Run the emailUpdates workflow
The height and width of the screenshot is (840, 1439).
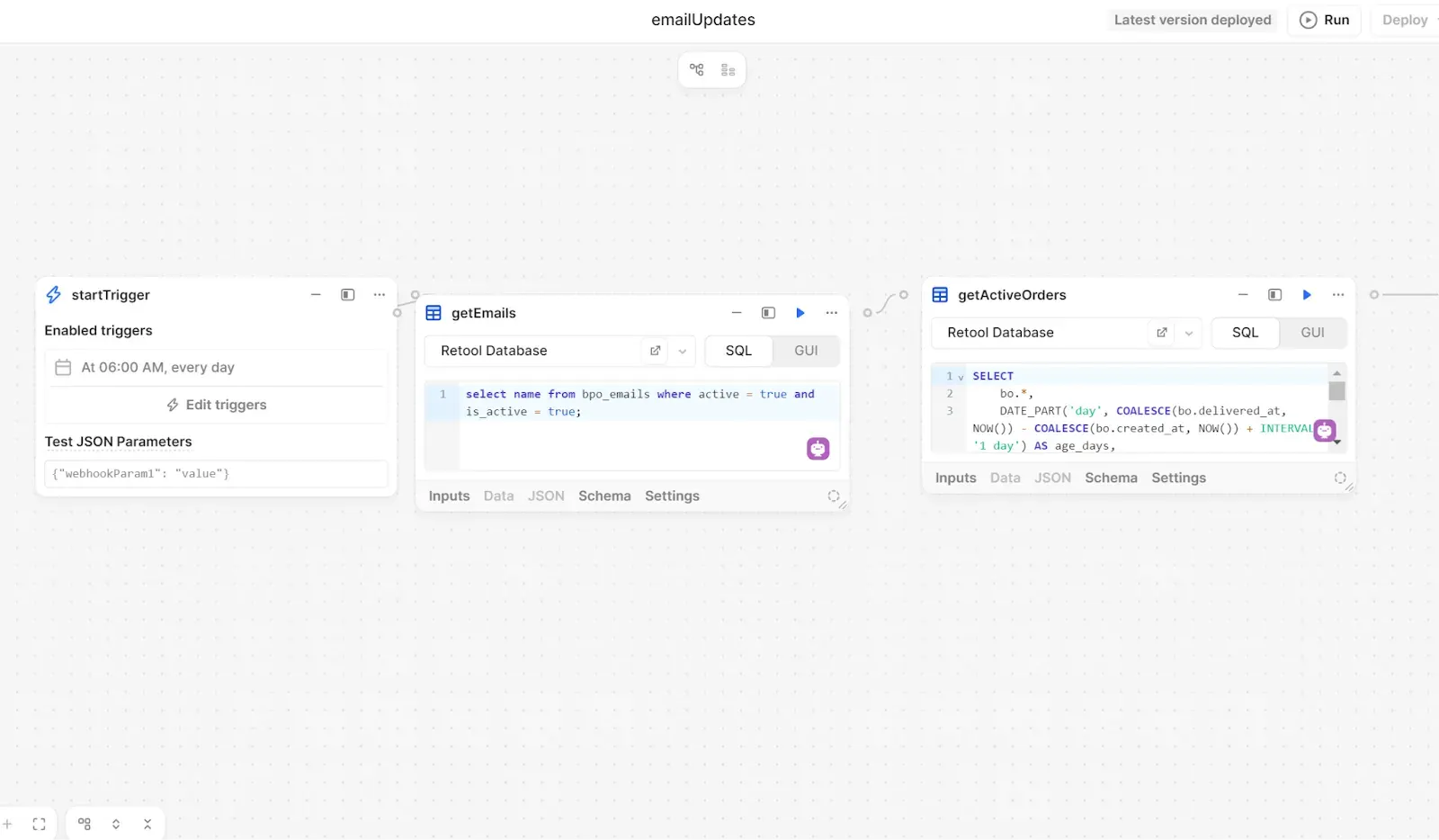1325,20
